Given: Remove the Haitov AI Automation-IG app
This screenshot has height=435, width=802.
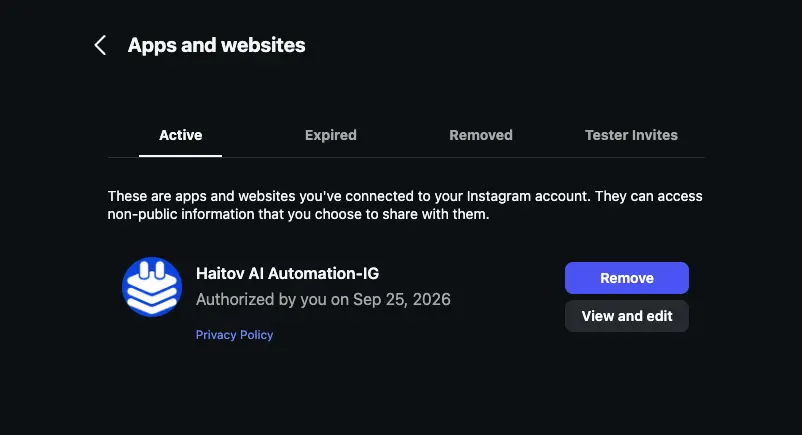Looking at the screenshot, I should coord(627,278).
